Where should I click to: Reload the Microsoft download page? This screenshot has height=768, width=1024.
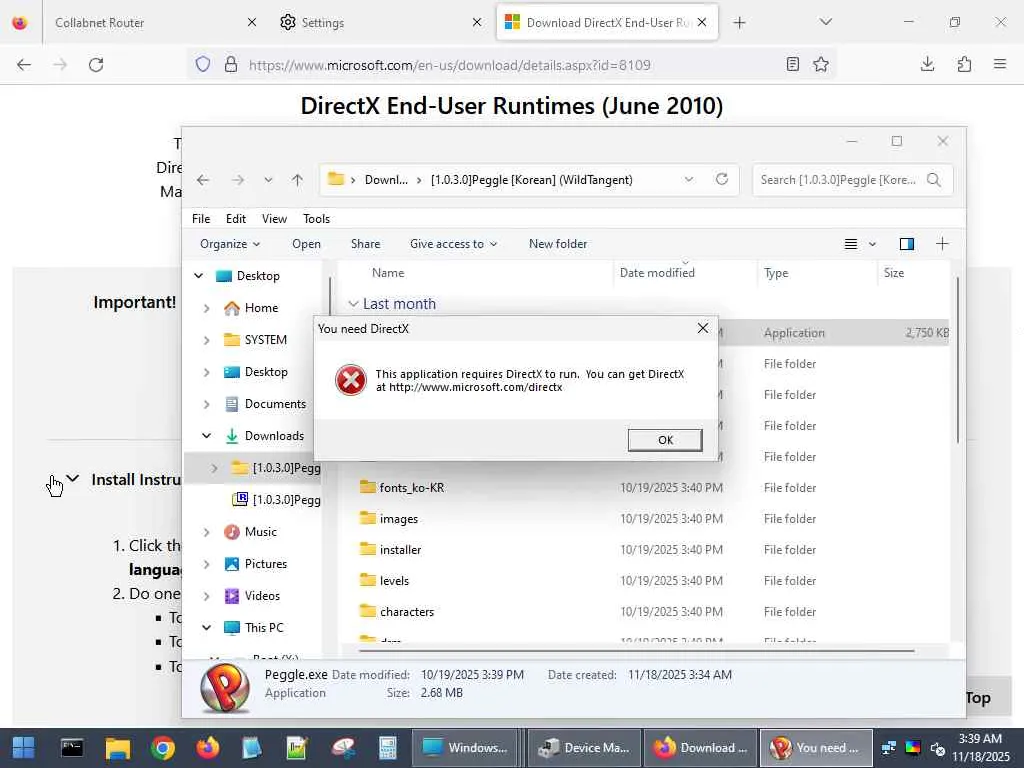(96, 65)
